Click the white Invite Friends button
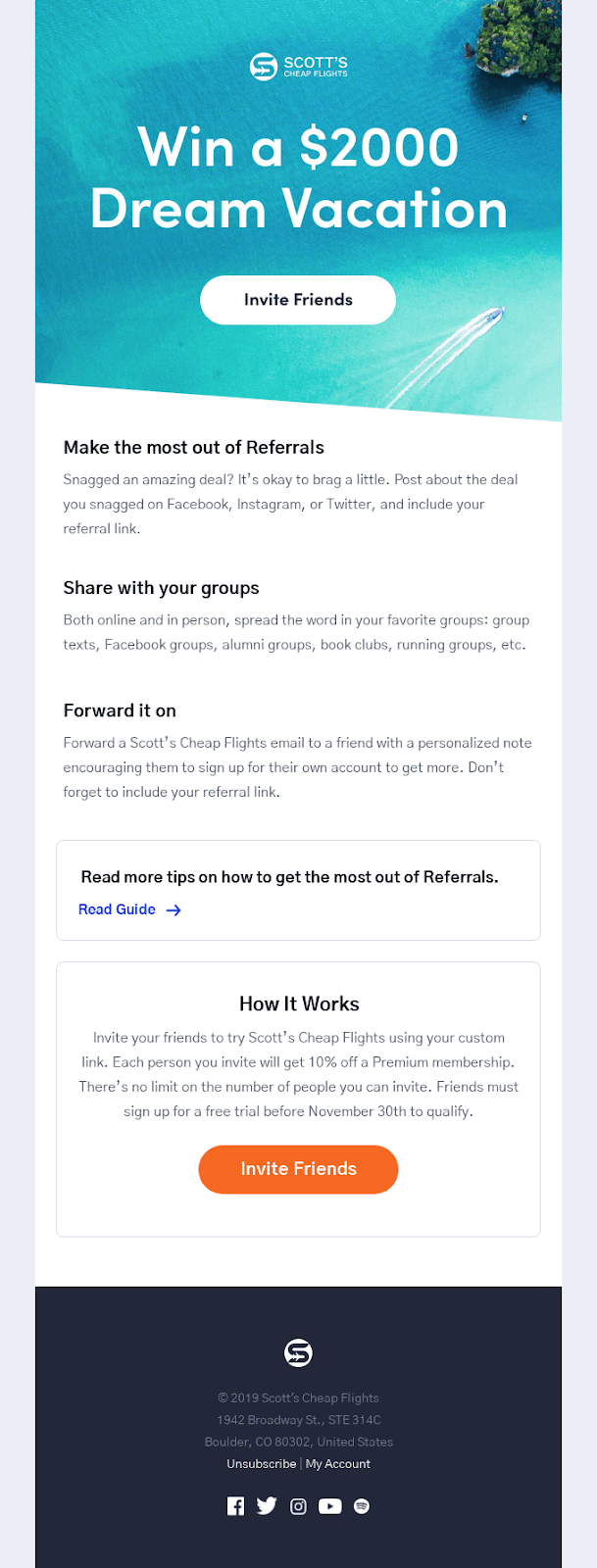The image size is (597, 1568). [x=298, y=300]
